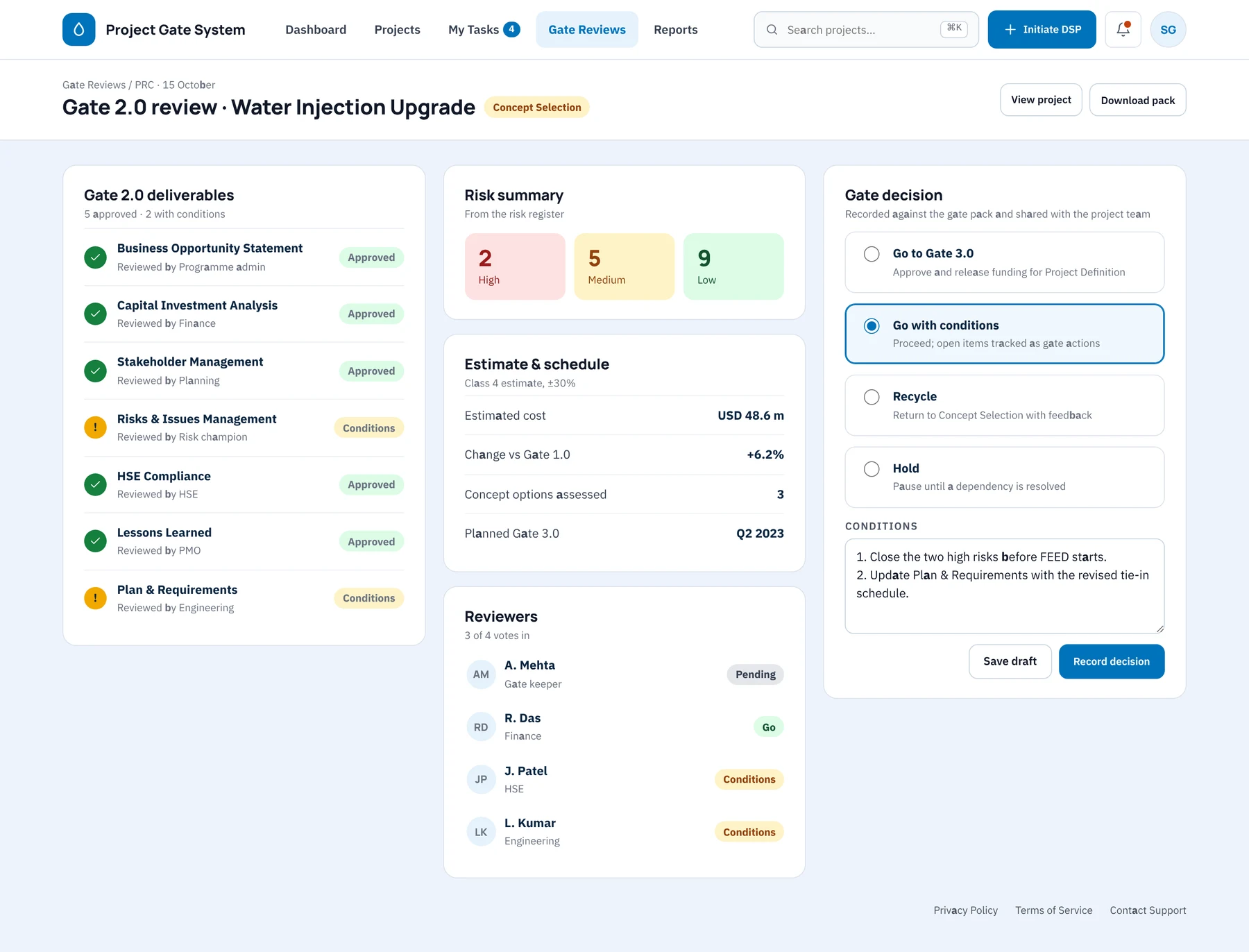Open the notifications bell
This screenshot has height=952, width=1249.
click(1123, 29)
